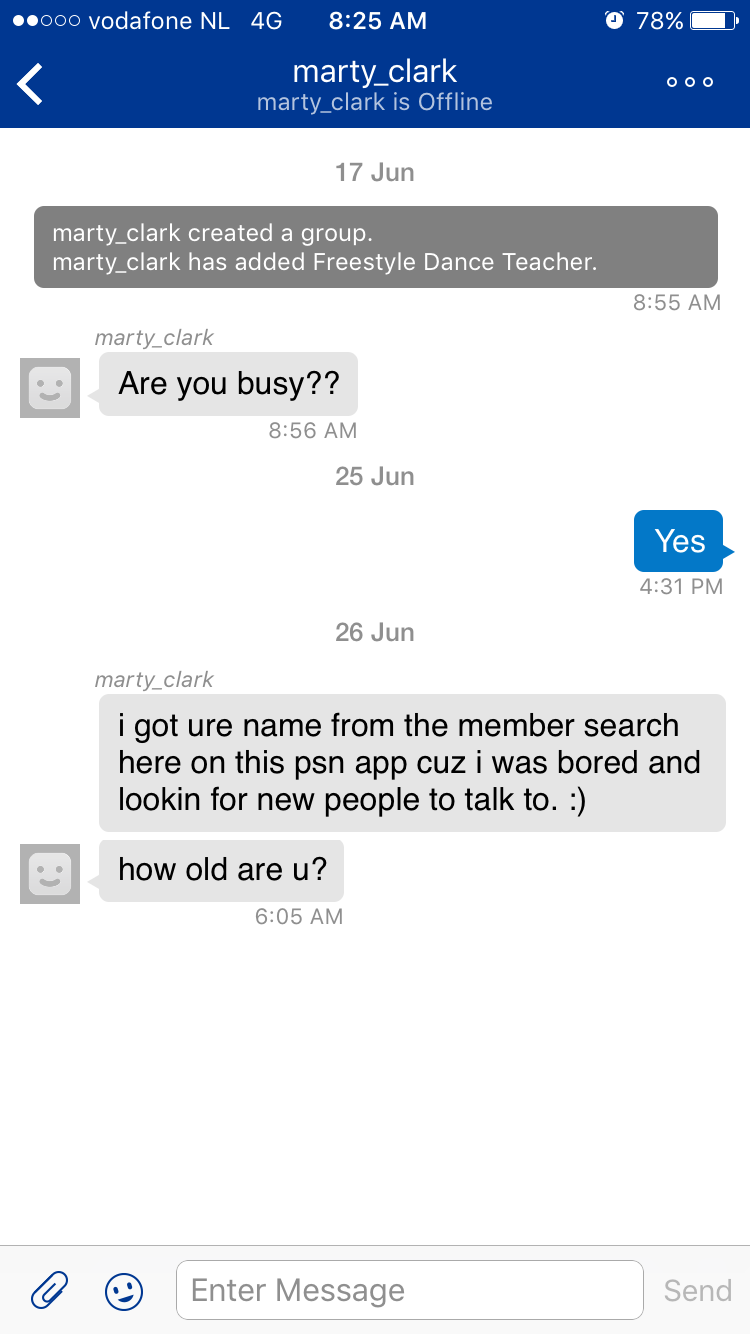Tap the paperclip attachment icon
Viewport: 750px width, 1334px height.
49,1290
